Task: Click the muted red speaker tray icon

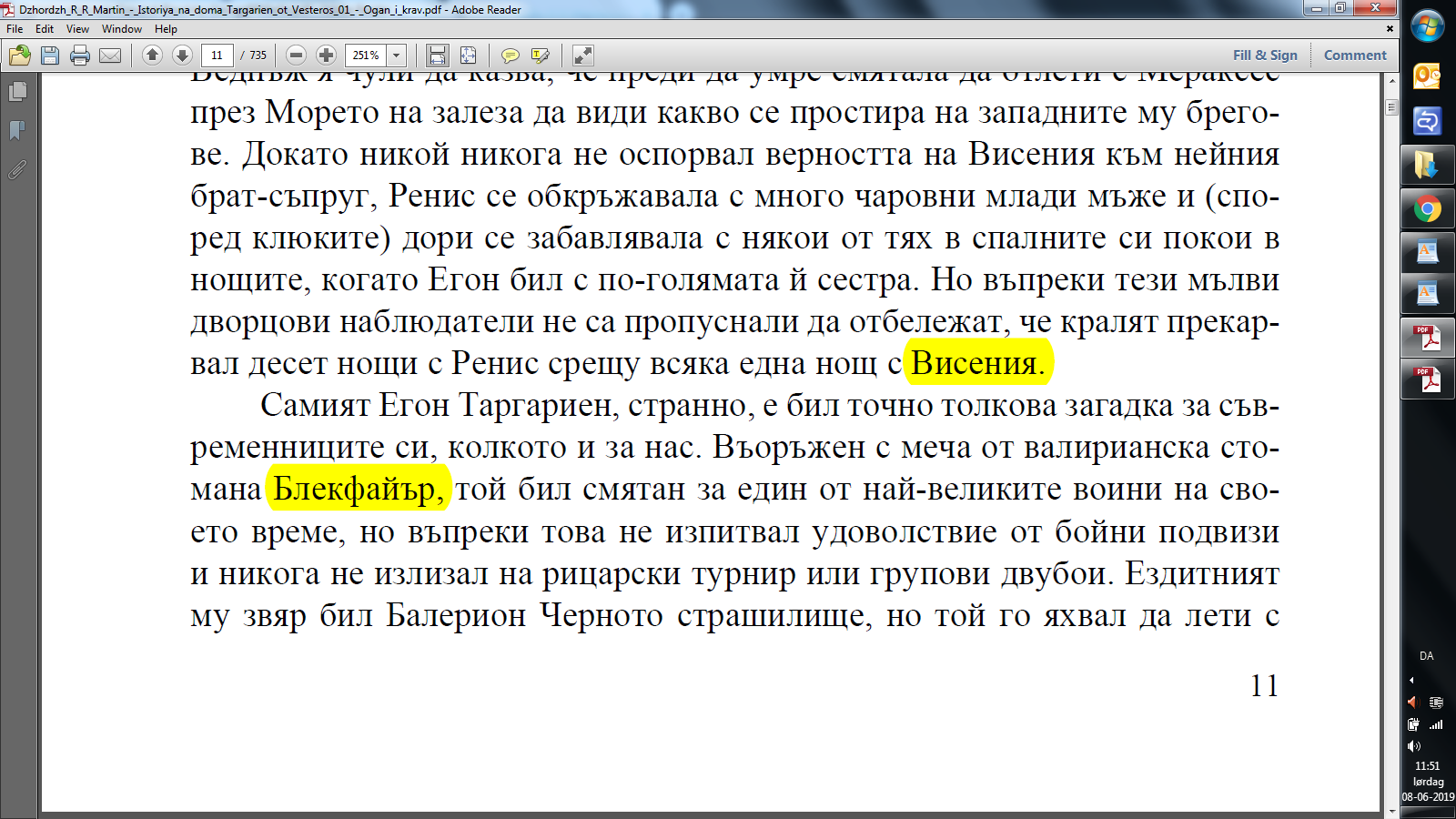Action: 1413,703
